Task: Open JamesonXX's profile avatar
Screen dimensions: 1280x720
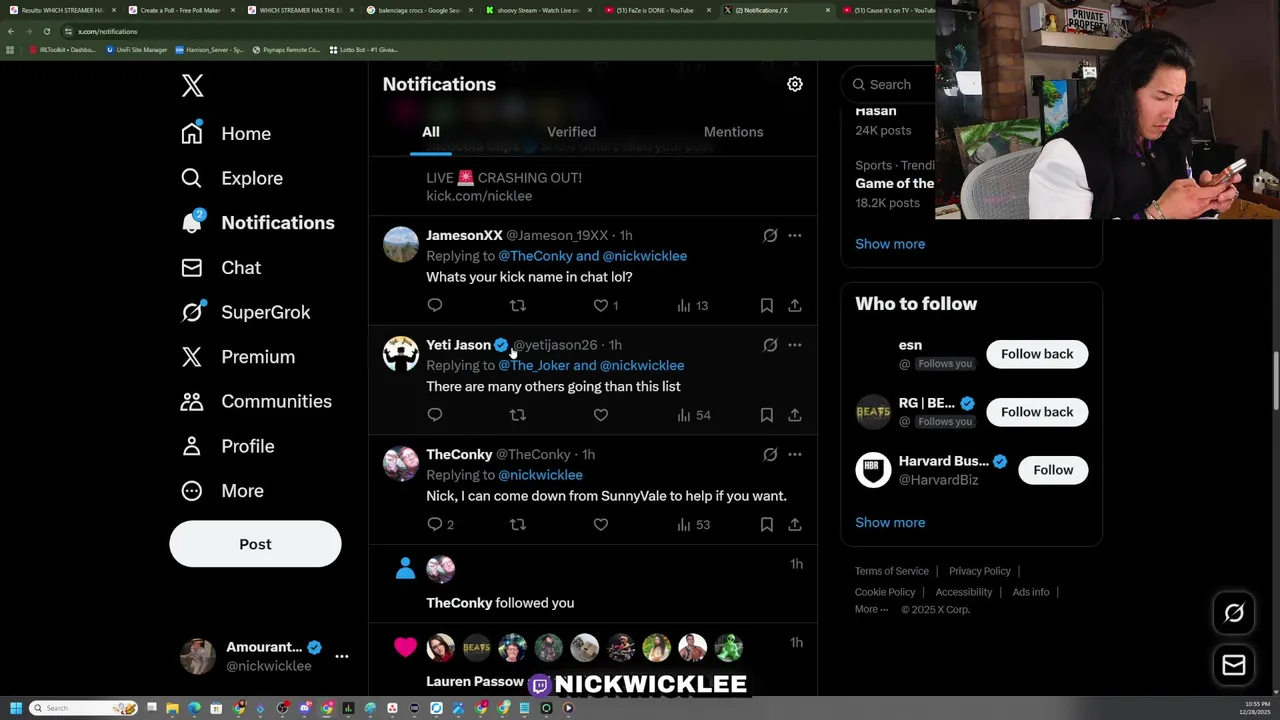Action: coord(401,245)
